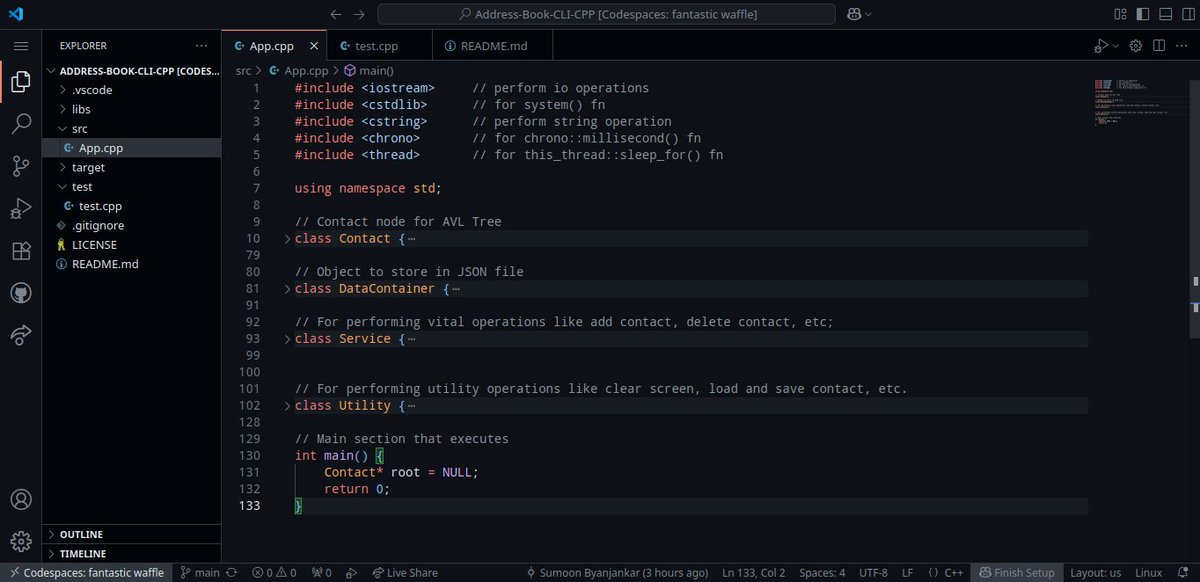Screen dimensions: 1200x582
Task: Open errors and warnings count in status bar
Action: pyautogui.click(x=274, y=573)
